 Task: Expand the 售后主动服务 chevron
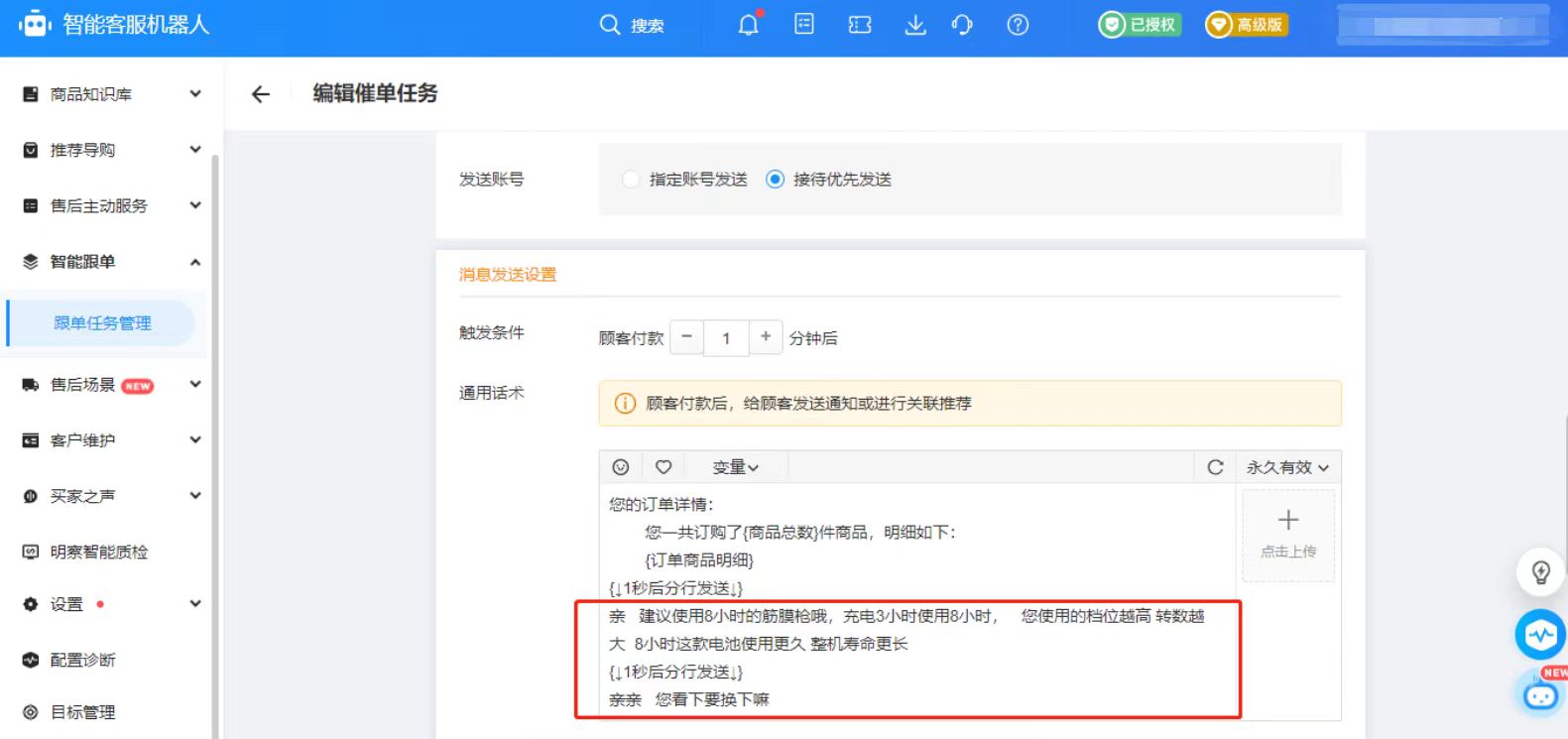[195, 205]
